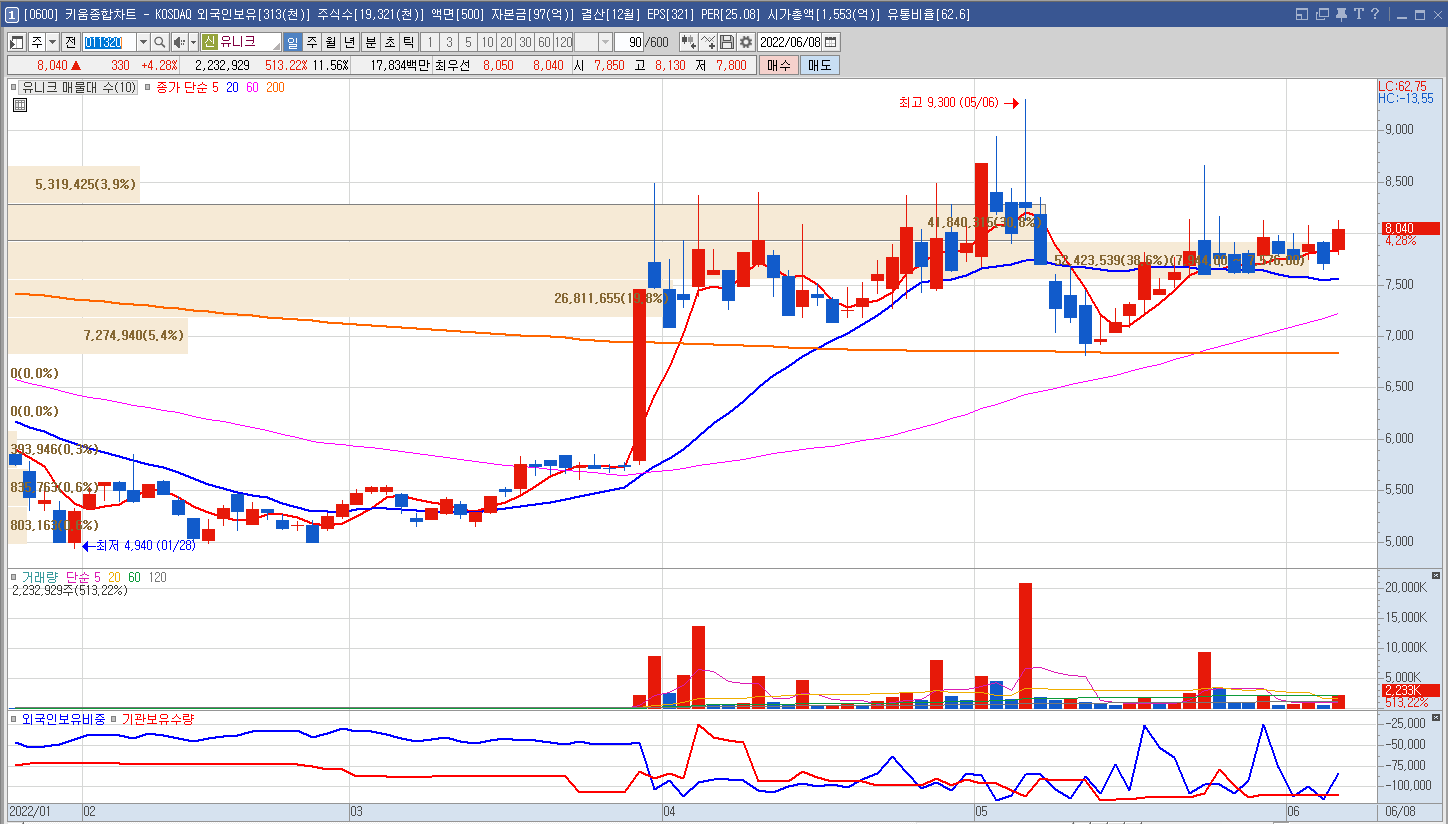Click the 26,811,655(19.8%) volume profile label
This screenshot has width=1448, height=824.
click(x=610, y=298)
